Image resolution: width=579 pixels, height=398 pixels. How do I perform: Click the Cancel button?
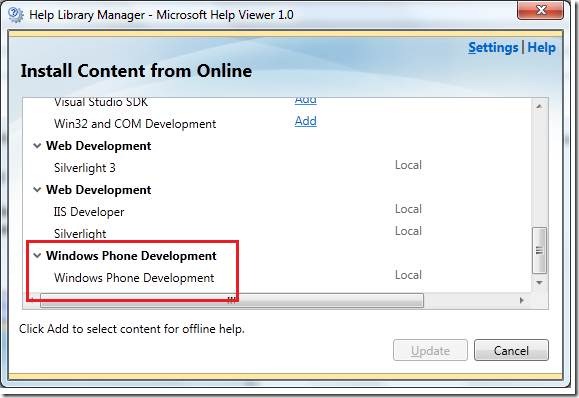click(511, 350)
